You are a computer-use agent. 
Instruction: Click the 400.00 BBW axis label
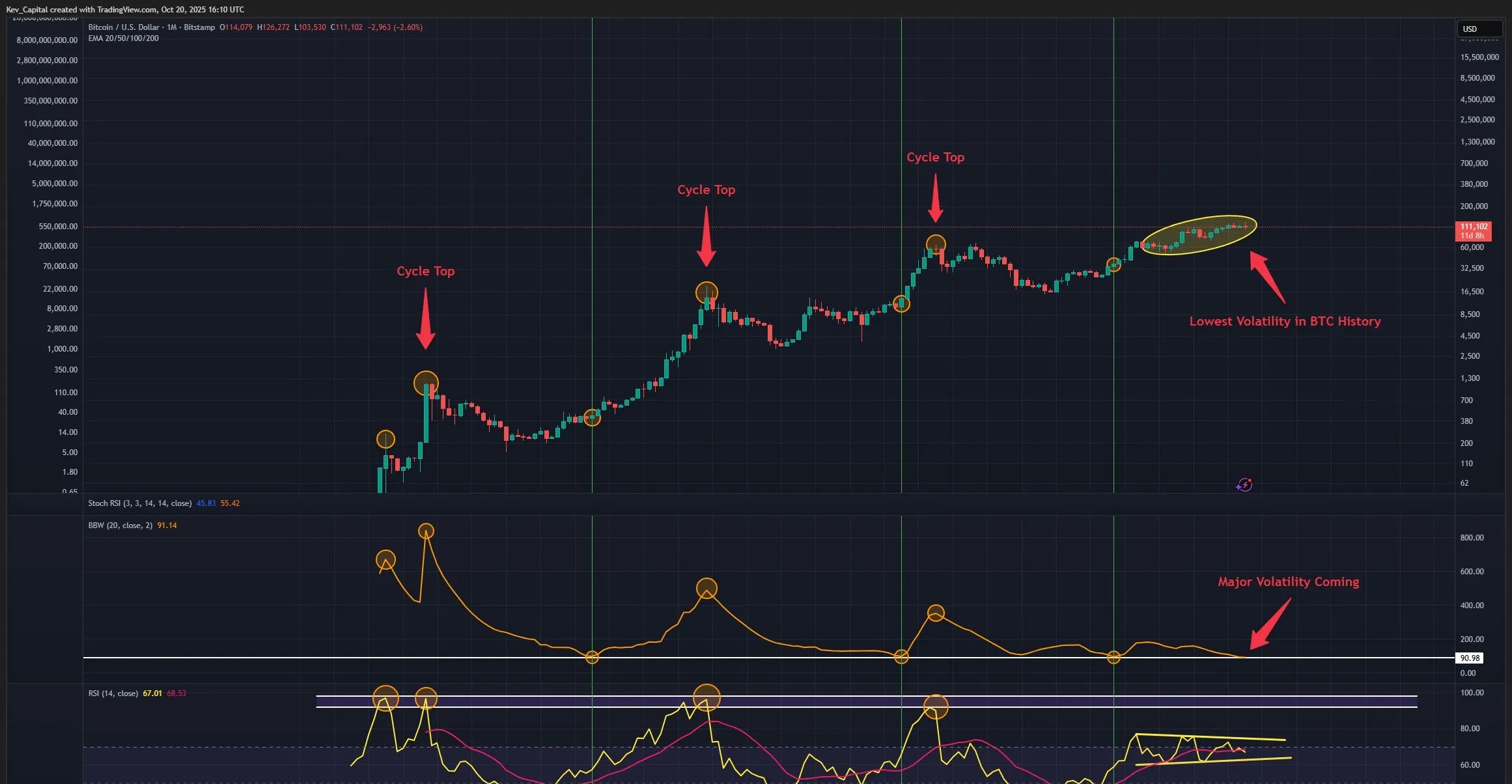1472,606
